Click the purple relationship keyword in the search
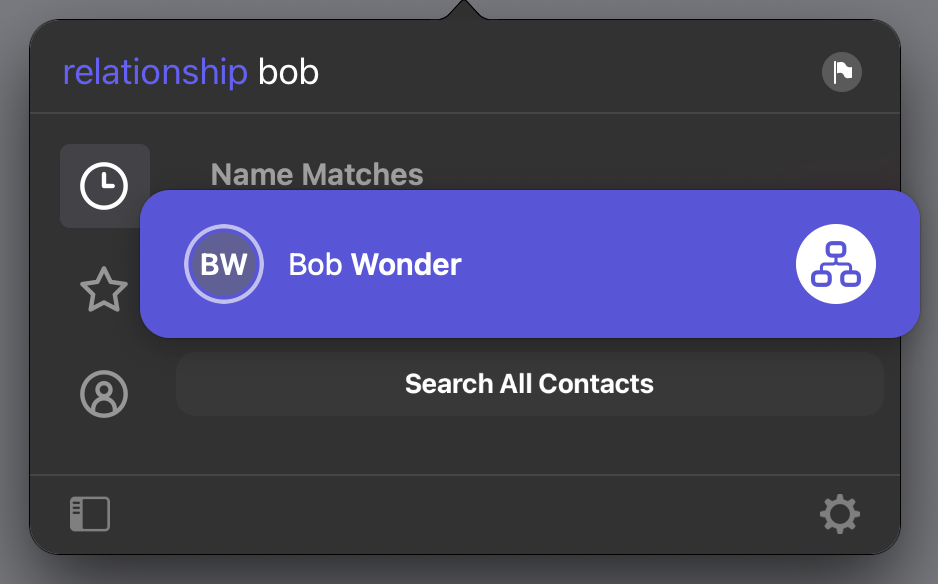The width and height of the screenshot is (938, 584). pos(155,72)
